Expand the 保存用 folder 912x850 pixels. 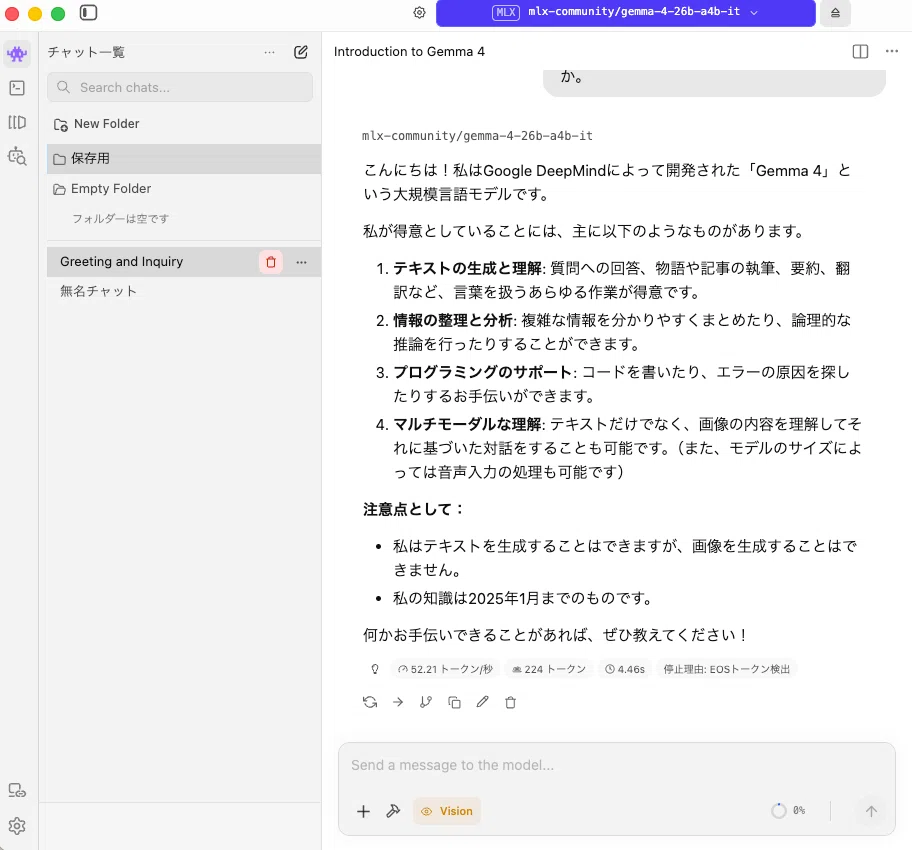184,159
